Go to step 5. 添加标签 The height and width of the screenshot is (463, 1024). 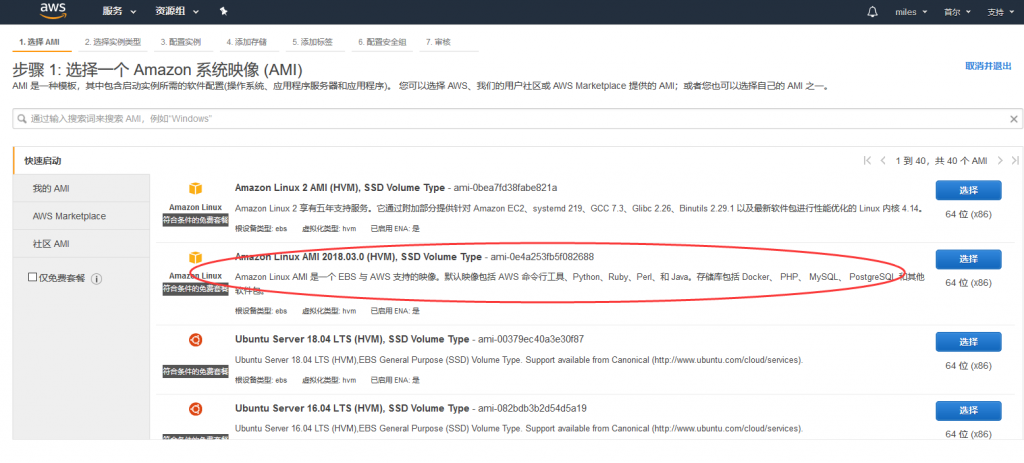tap(313, 42)
